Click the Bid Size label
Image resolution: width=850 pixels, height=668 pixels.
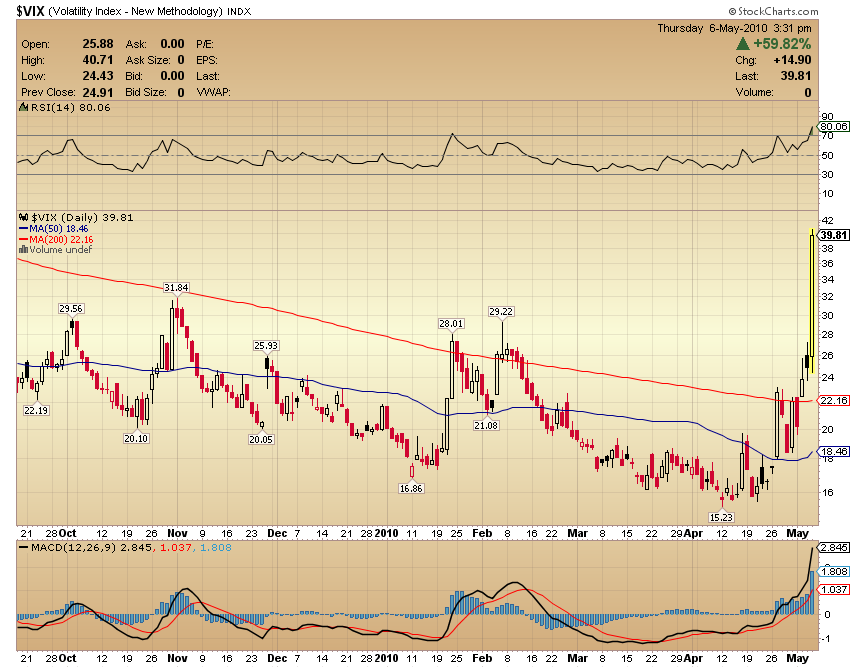tap(146, 92)
